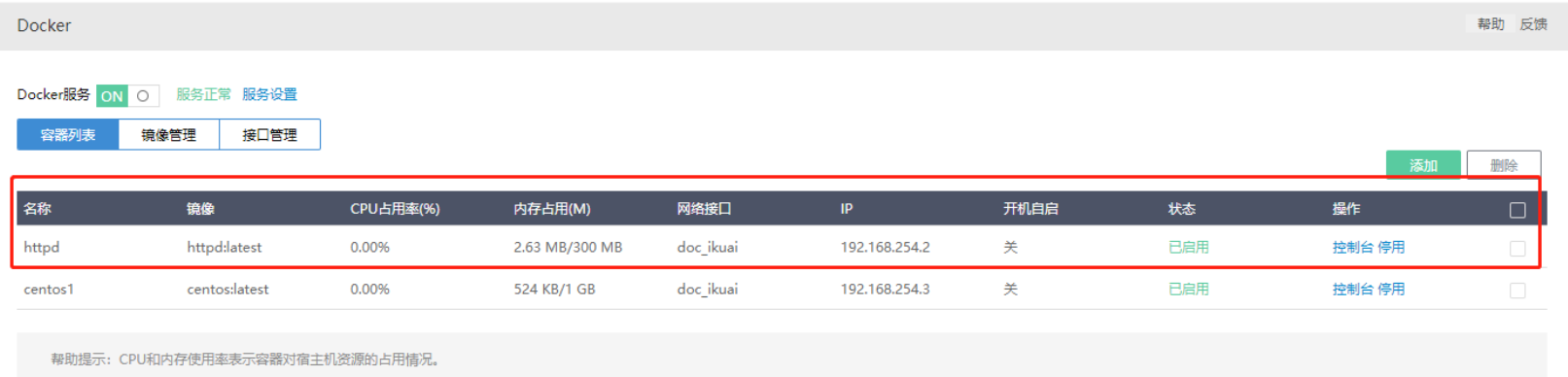1568x377 pixels.
Task: Open 控制台 for centos1 container
Action: [1352, 290]
